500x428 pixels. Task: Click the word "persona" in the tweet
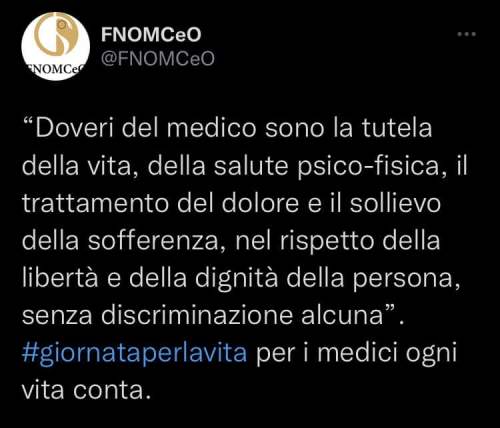coord(403,279)
